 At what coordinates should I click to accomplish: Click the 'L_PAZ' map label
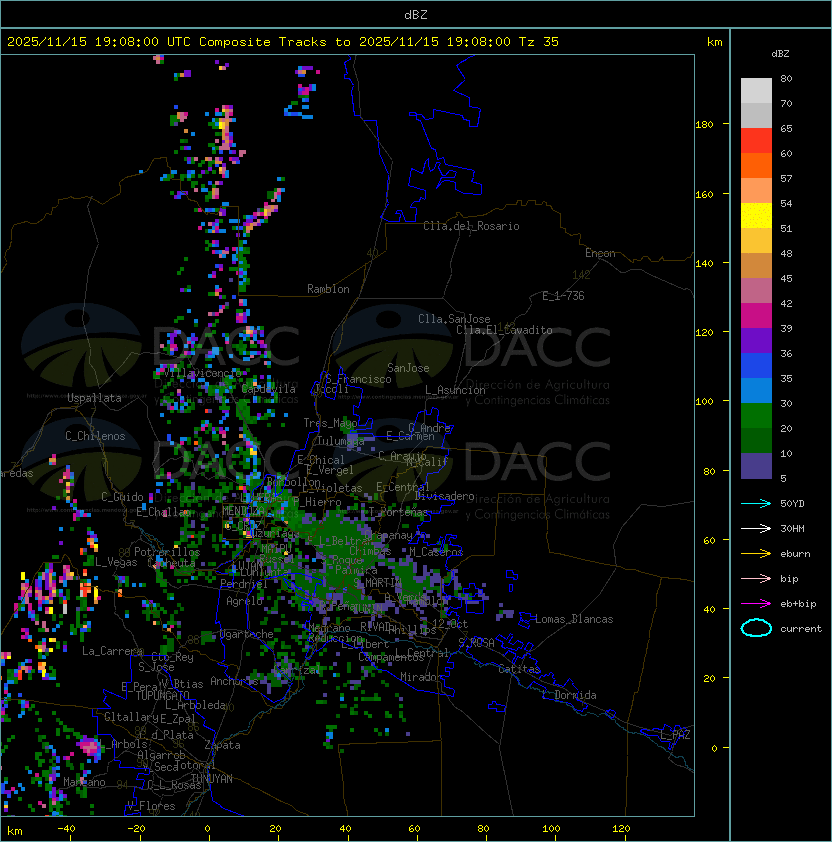pos(675,735)
